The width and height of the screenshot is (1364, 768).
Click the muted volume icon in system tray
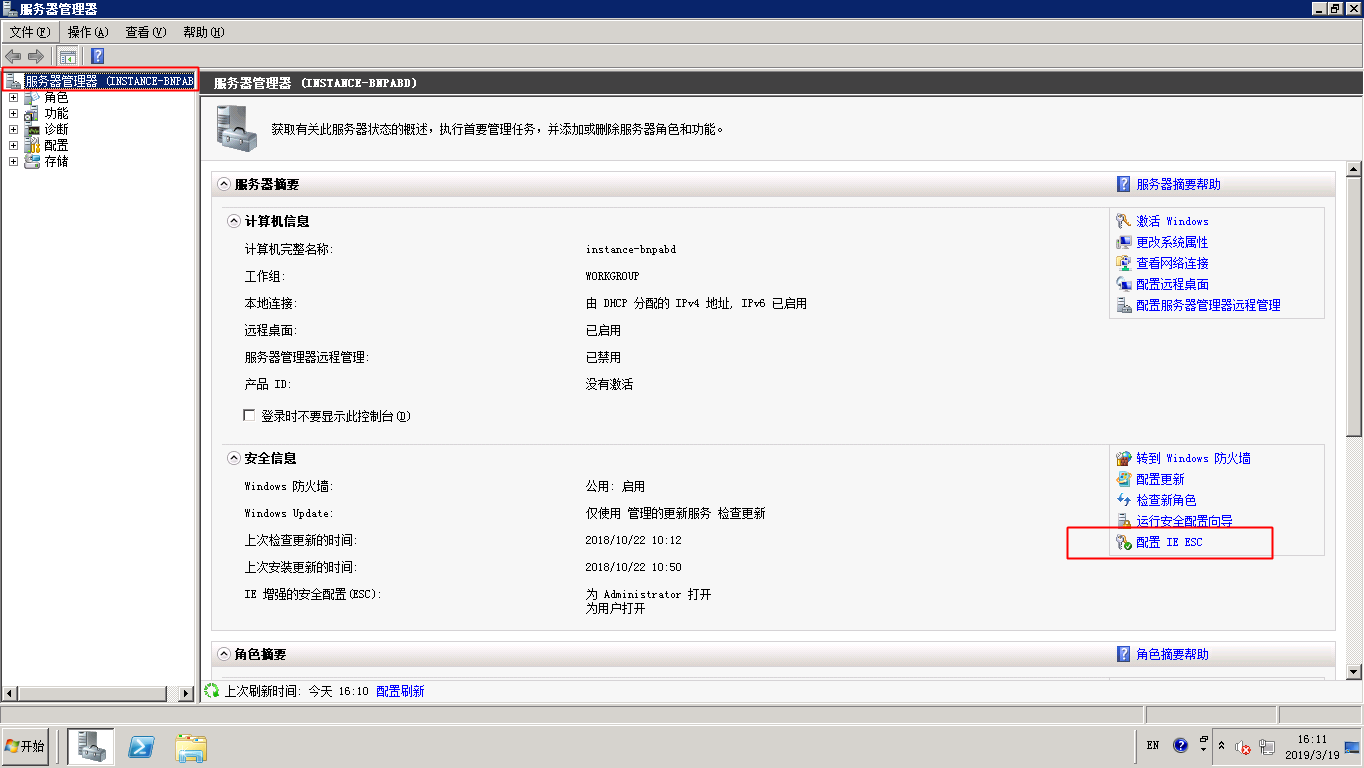(1243, 746)
